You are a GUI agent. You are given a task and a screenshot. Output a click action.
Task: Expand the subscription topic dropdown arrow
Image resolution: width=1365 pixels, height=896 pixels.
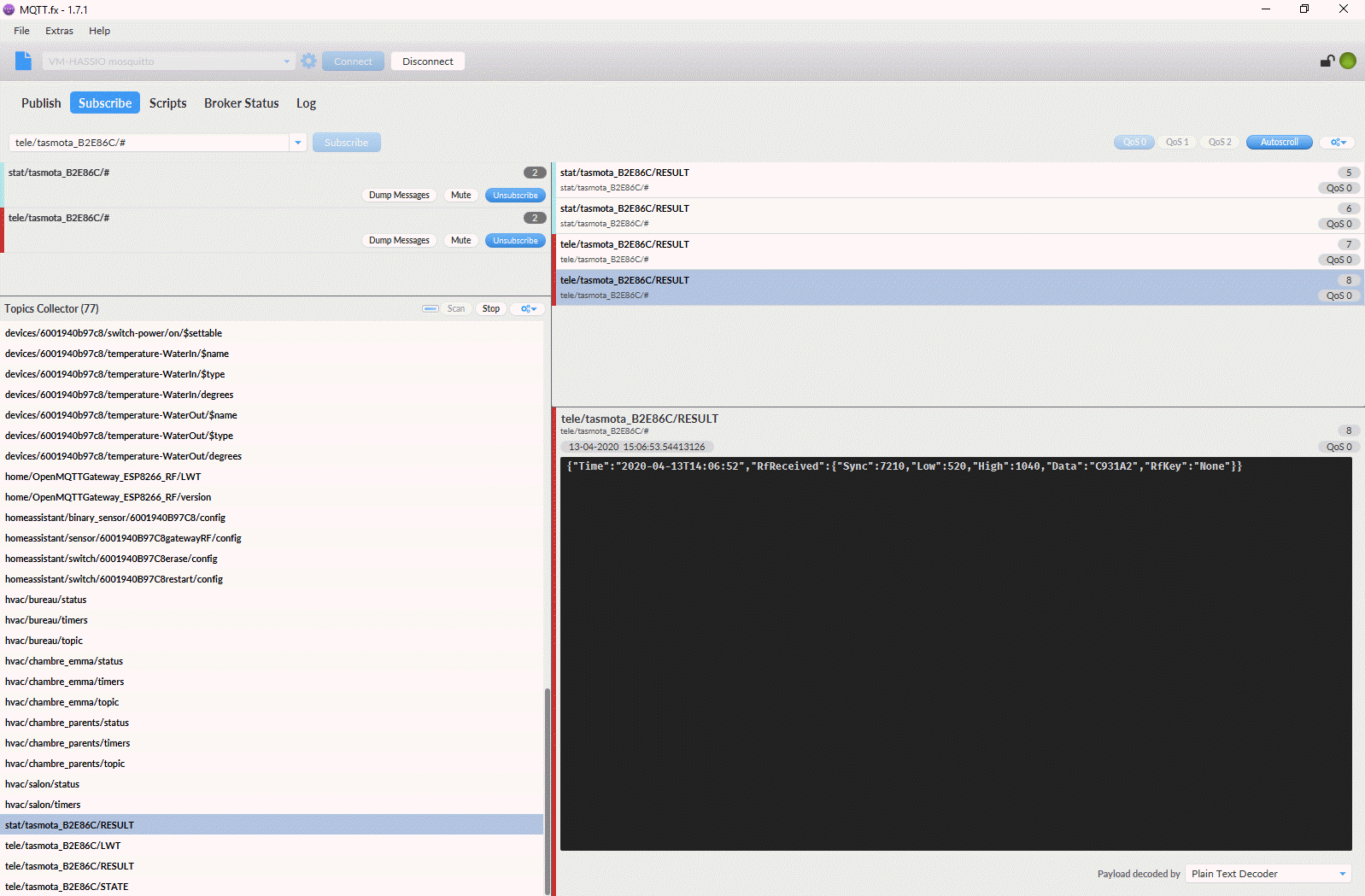(x=298, y=143)
